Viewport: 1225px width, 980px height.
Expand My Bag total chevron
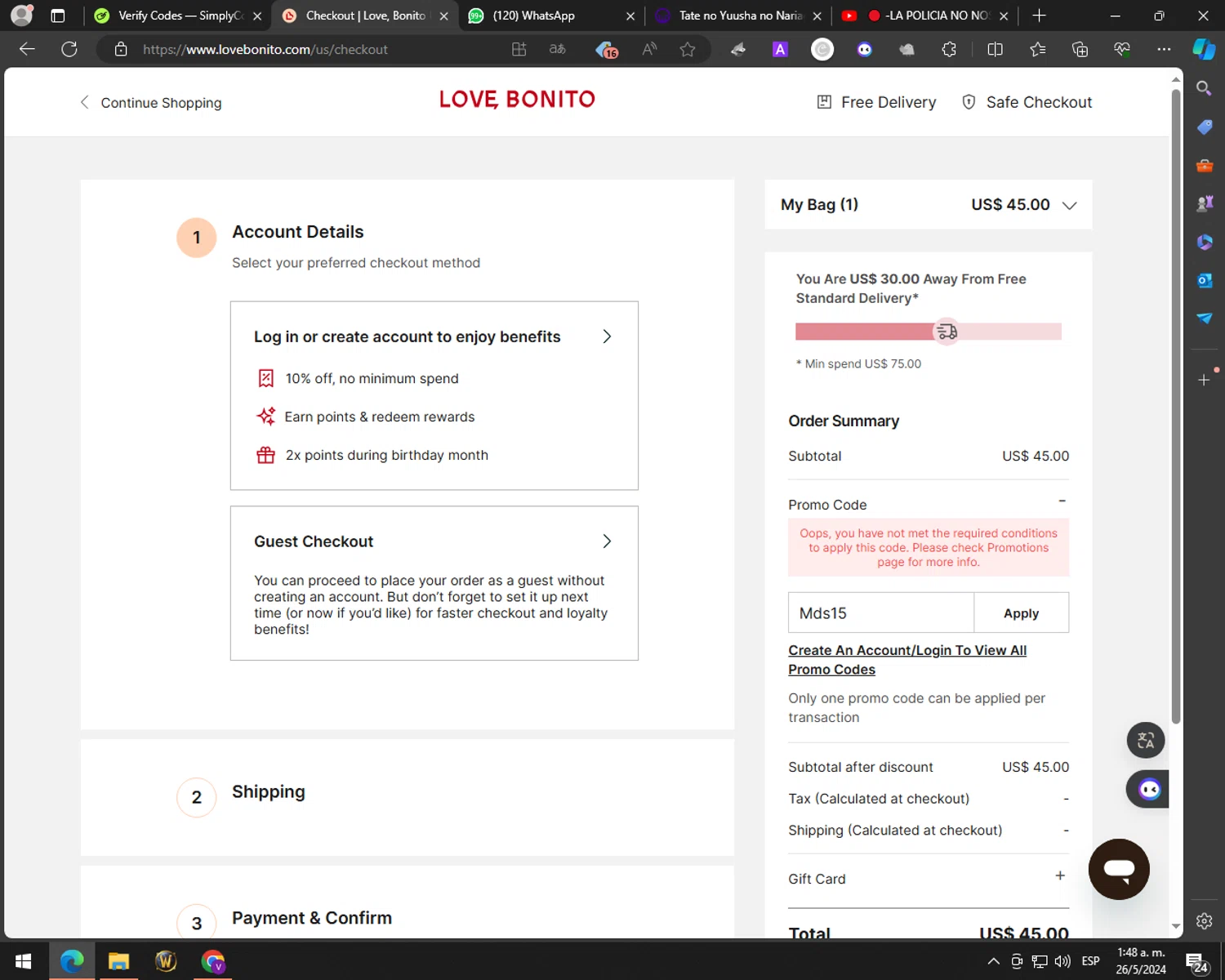click(1069, 206)
